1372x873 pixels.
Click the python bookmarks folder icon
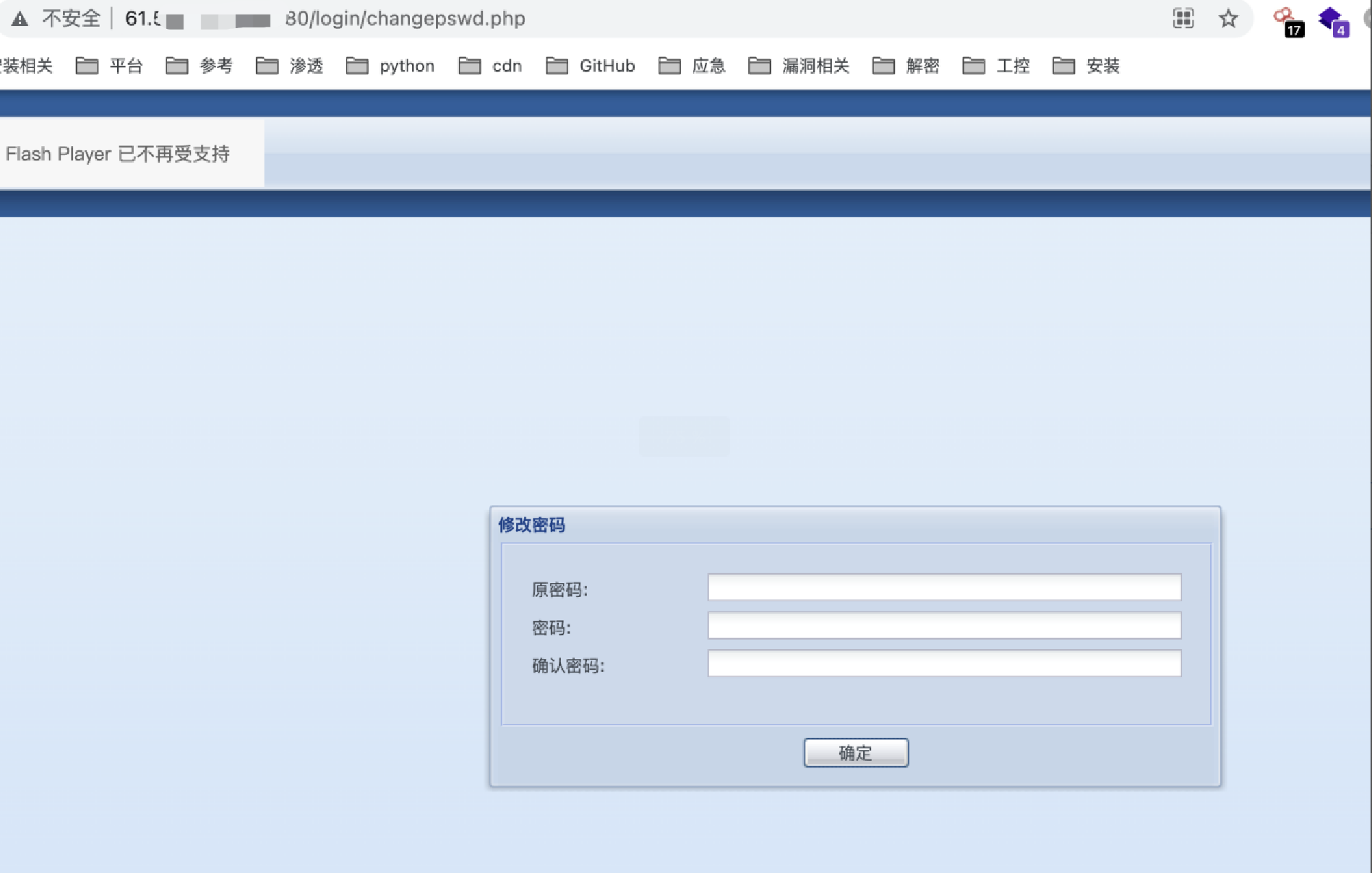point(358,65)
